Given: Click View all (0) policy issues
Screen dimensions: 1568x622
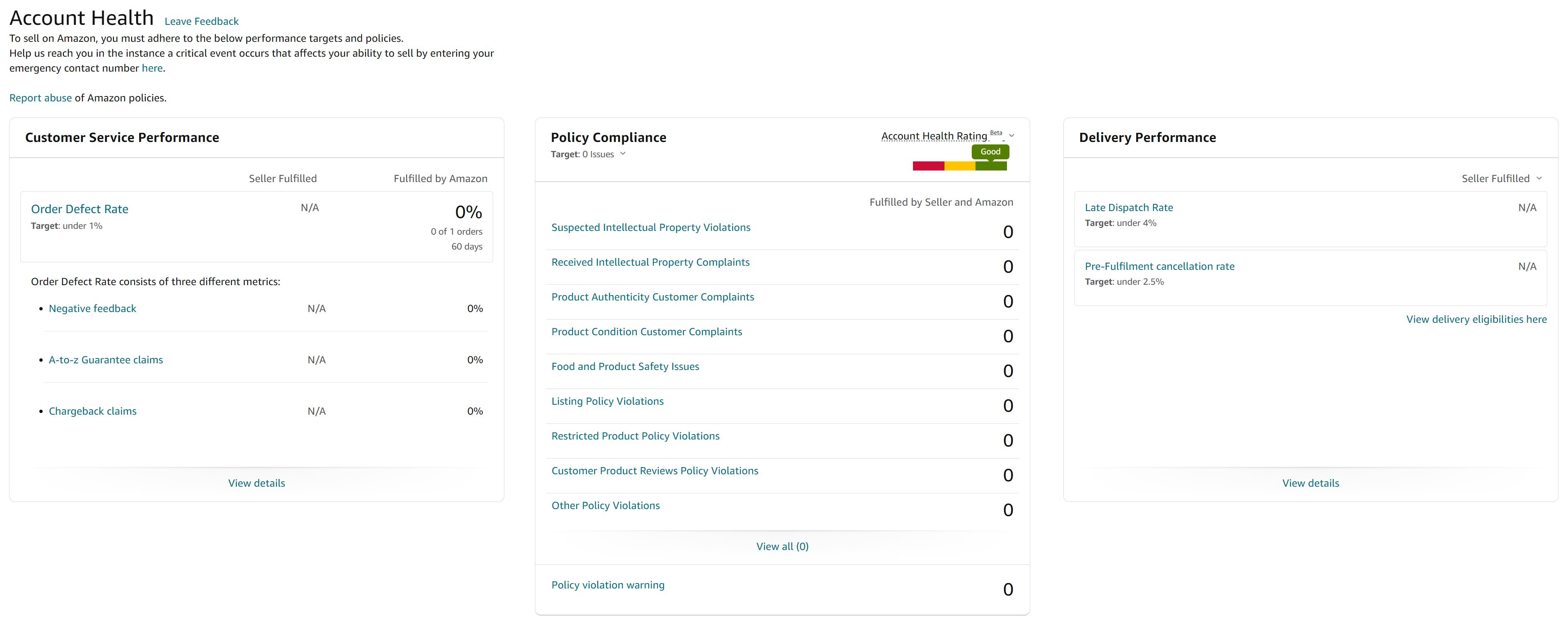Looking at the screenshot, I should pos(782,546).
